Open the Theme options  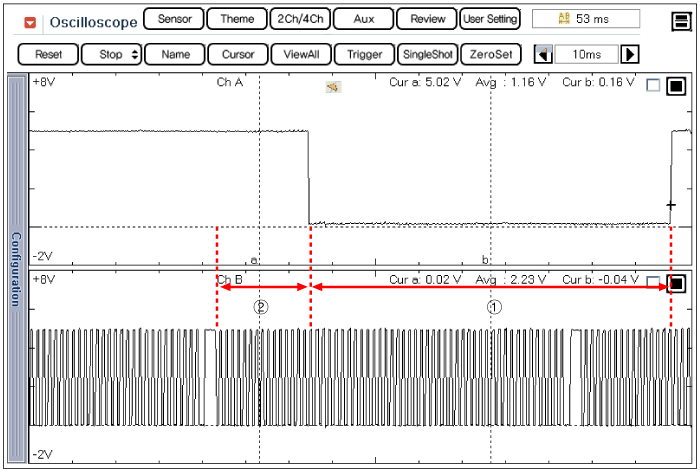pyautogui.click(x=237, y=19)
